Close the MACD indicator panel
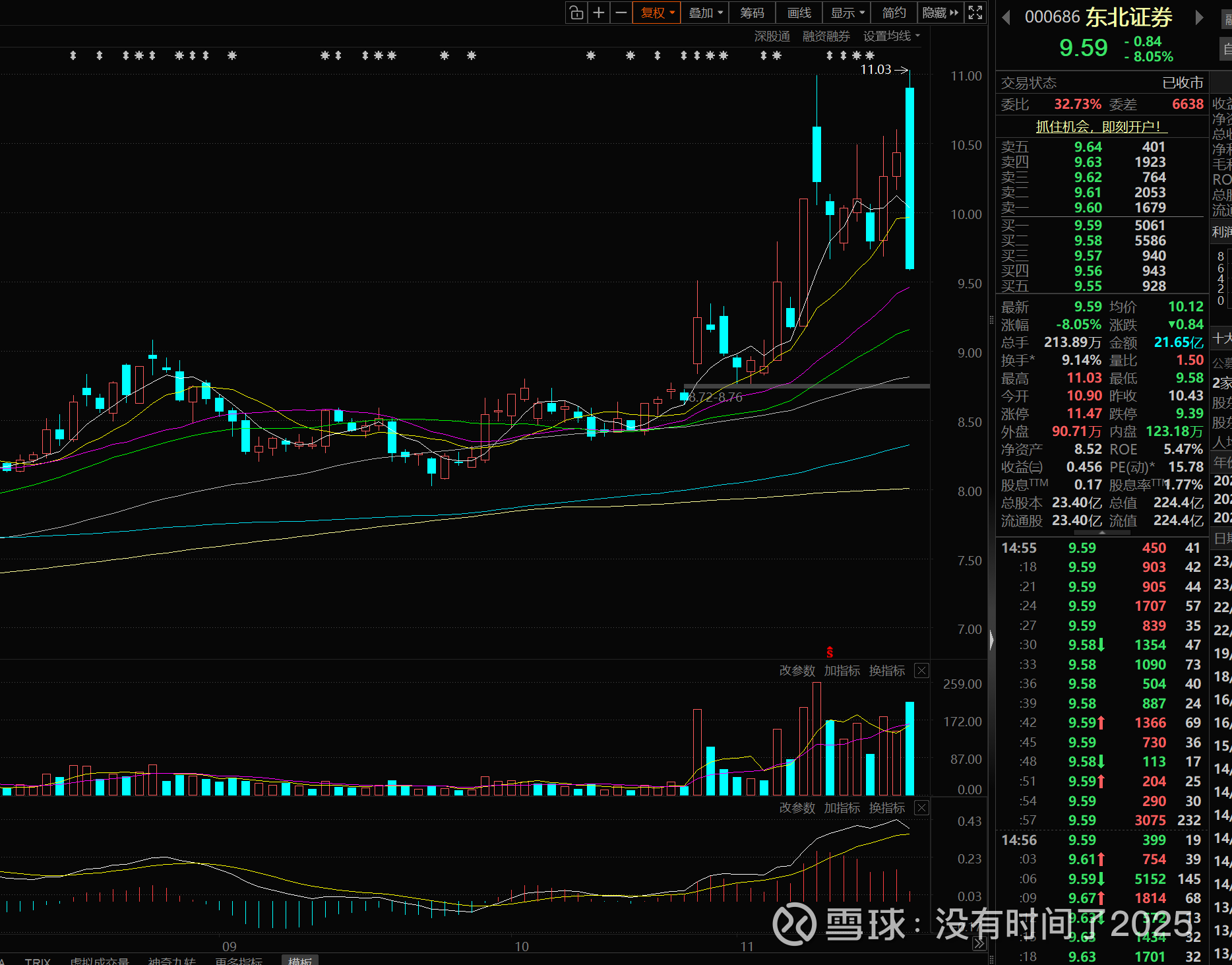Screen dimensions: 1232x965 point(922,808)
